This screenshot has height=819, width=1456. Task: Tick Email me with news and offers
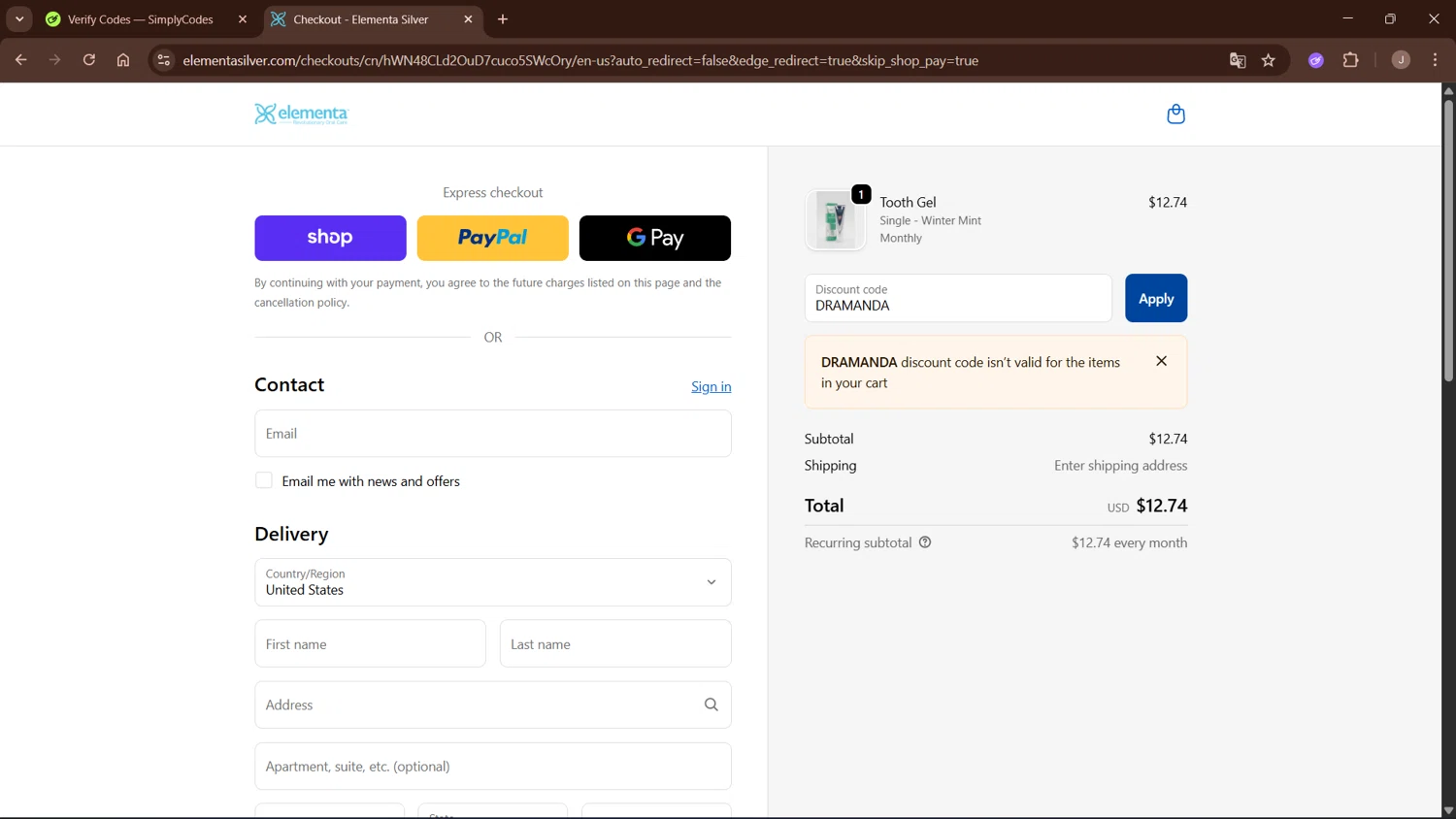coord(263,480)
